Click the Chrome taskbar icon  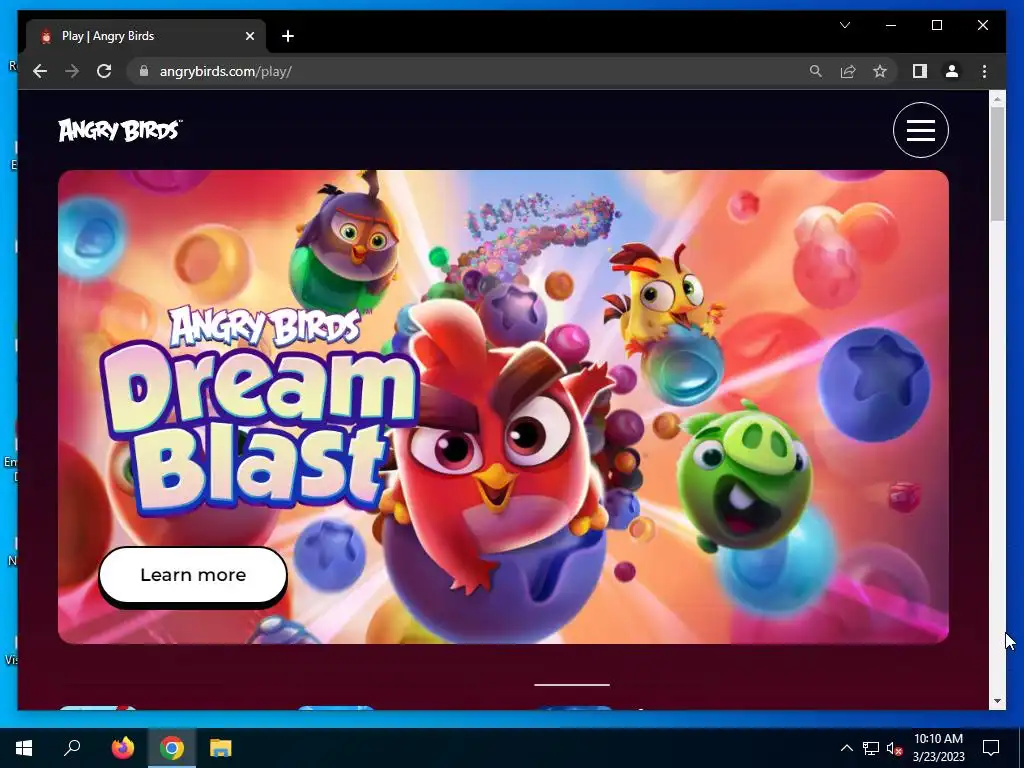pos(172,748)
